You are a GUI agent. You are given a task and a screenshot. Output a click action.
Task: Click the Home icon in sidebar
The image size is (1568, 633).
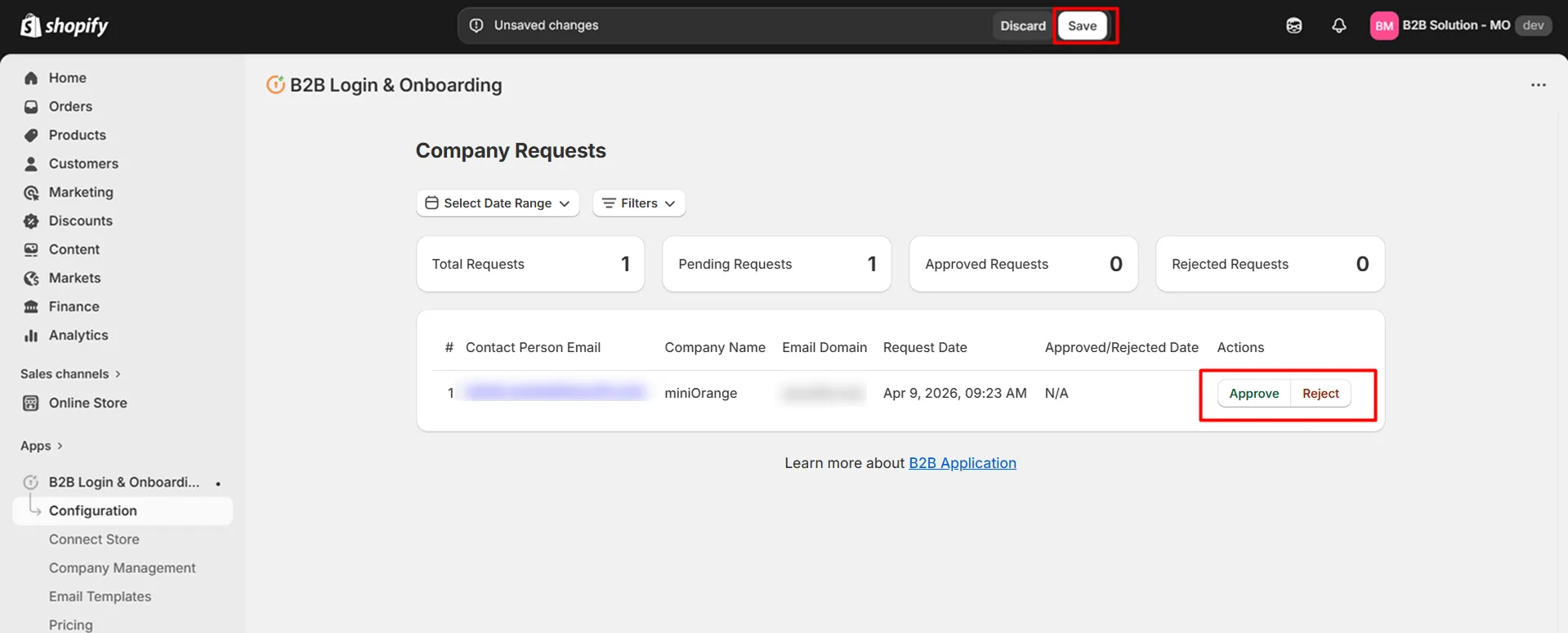point(31,78)
